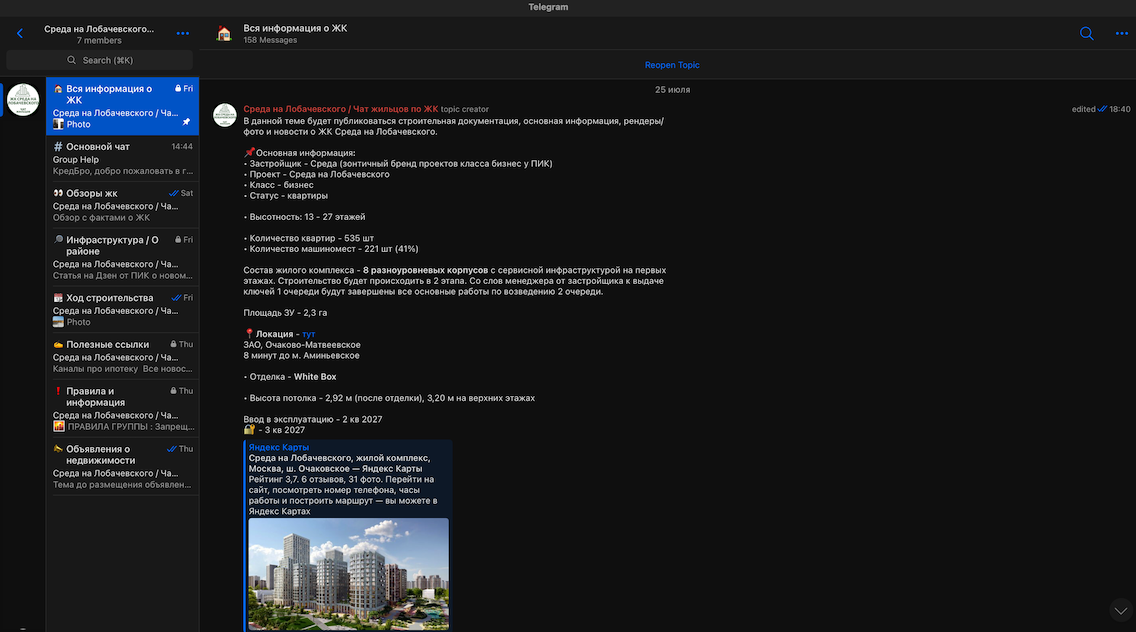
Task: Click the icon of Полезные ссылки topic
Action: (58, 345)
